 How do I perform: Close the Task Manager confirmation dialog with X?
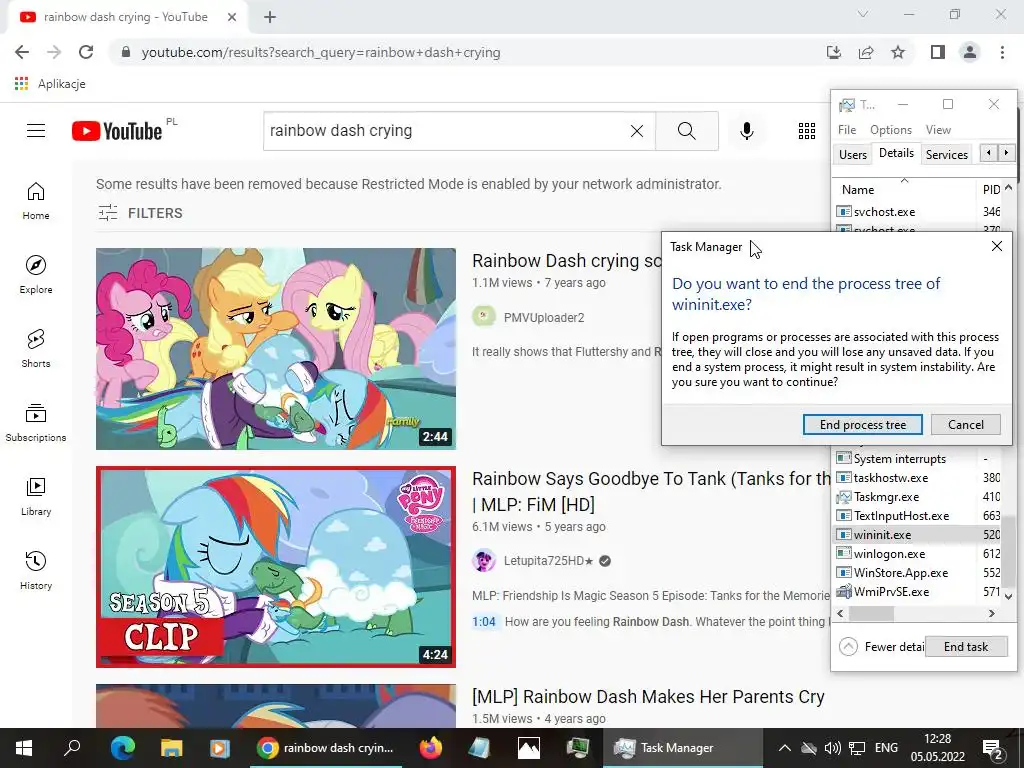pos(997,246)
